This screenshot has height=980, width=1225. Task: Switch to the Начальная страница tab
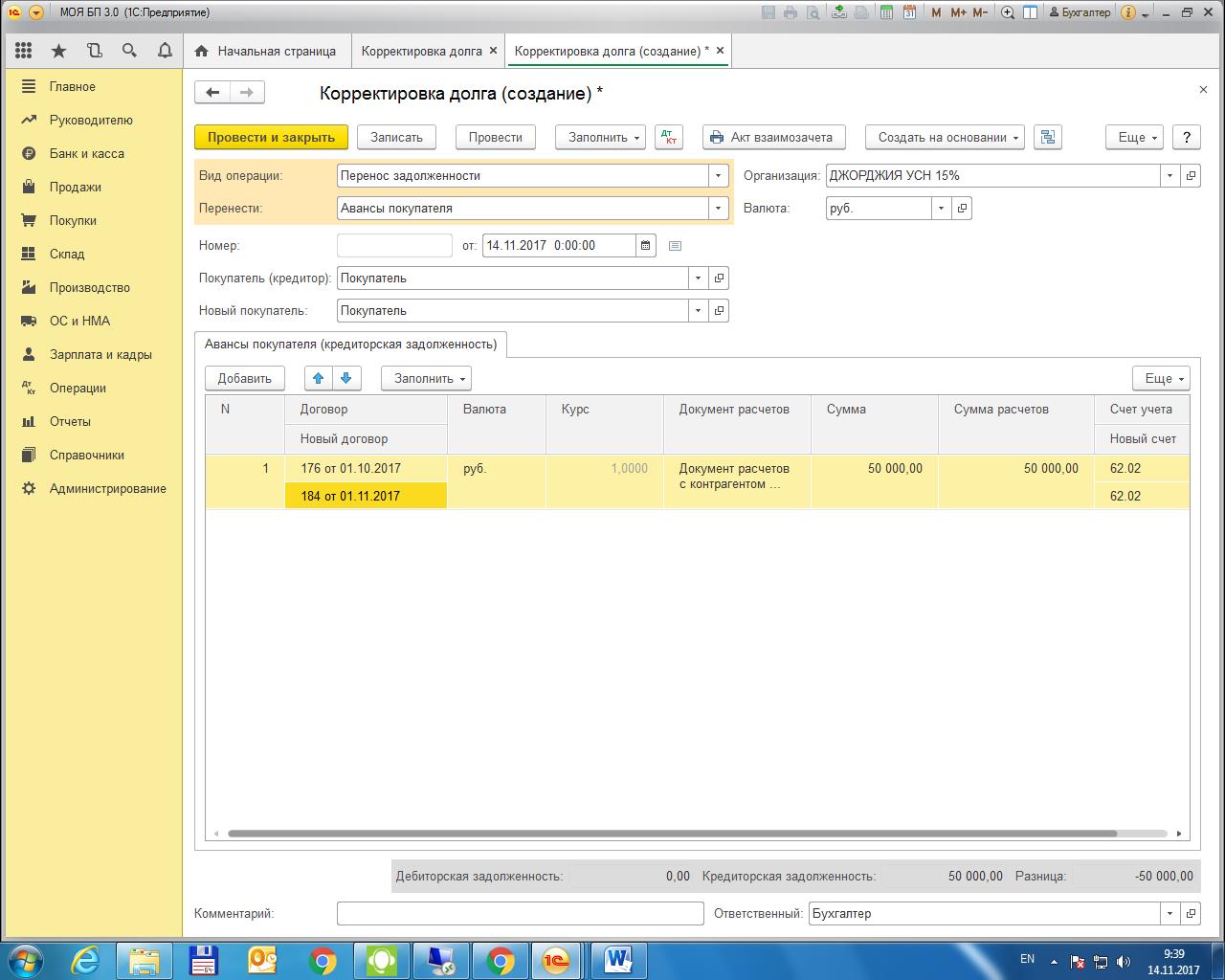pos(265,51)
